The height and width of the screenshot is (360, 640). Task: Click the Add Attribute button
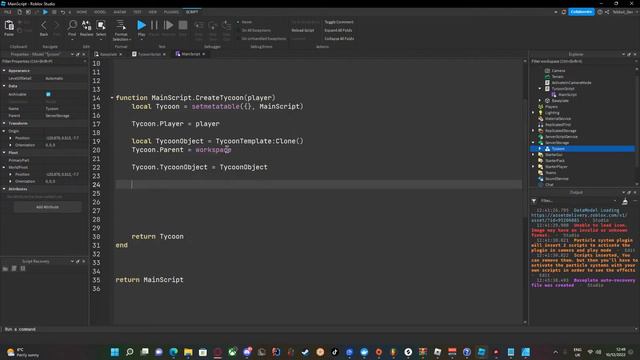click(47, 207)
